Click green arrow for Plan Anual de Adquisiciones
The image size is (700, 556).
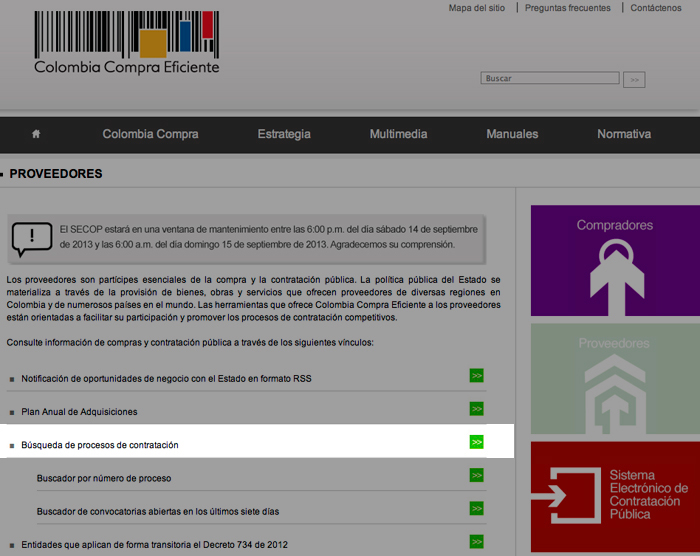click(477, 409)
